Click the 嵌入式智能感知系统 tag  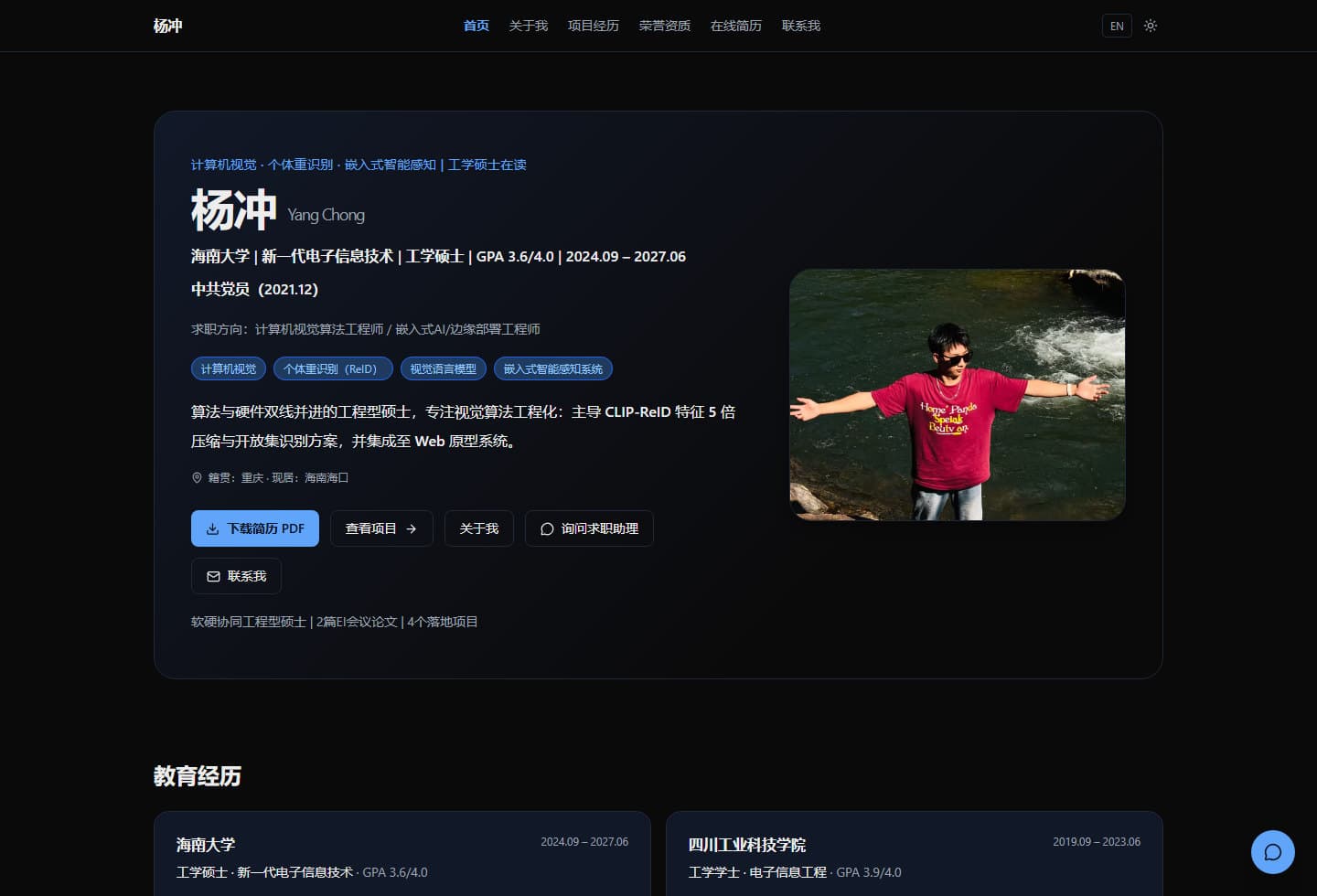(553, 368)
